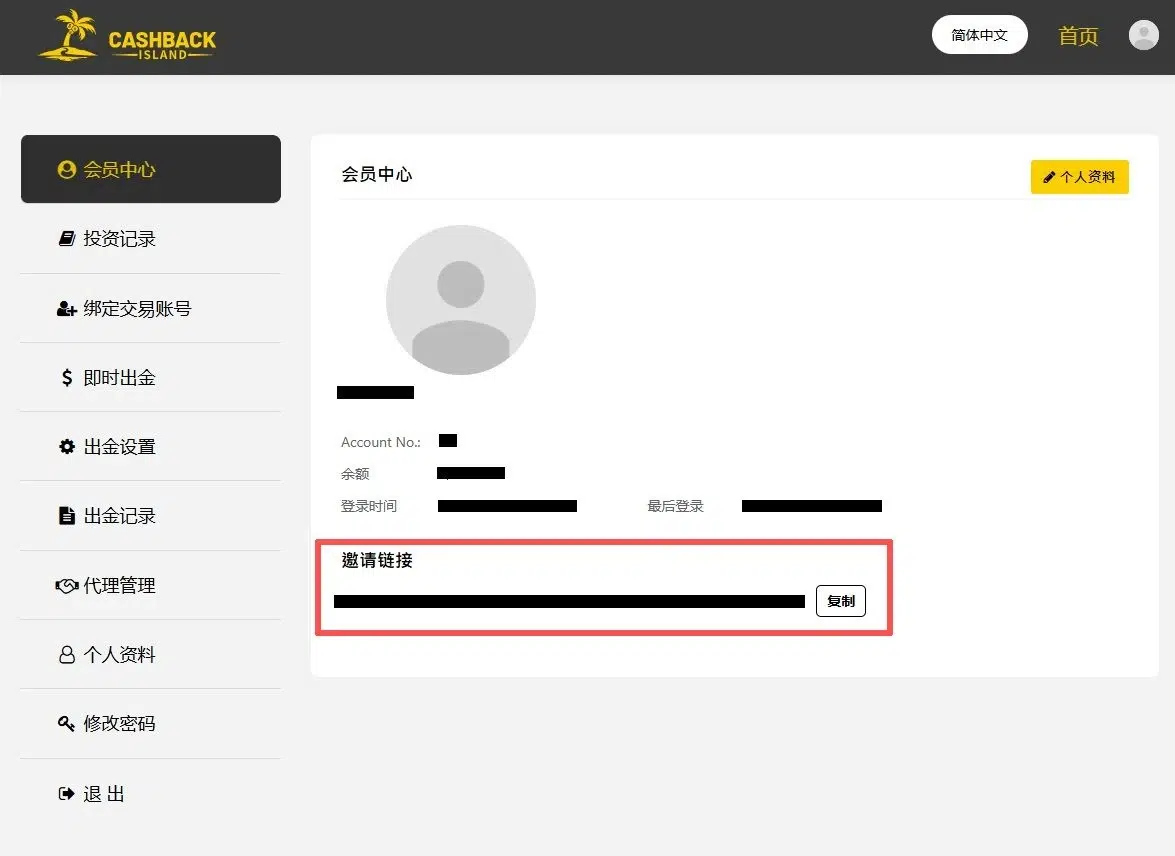Screen dimensions: 1175x856
Task: Open 出金设置 menu item
Action: point(151,447)
